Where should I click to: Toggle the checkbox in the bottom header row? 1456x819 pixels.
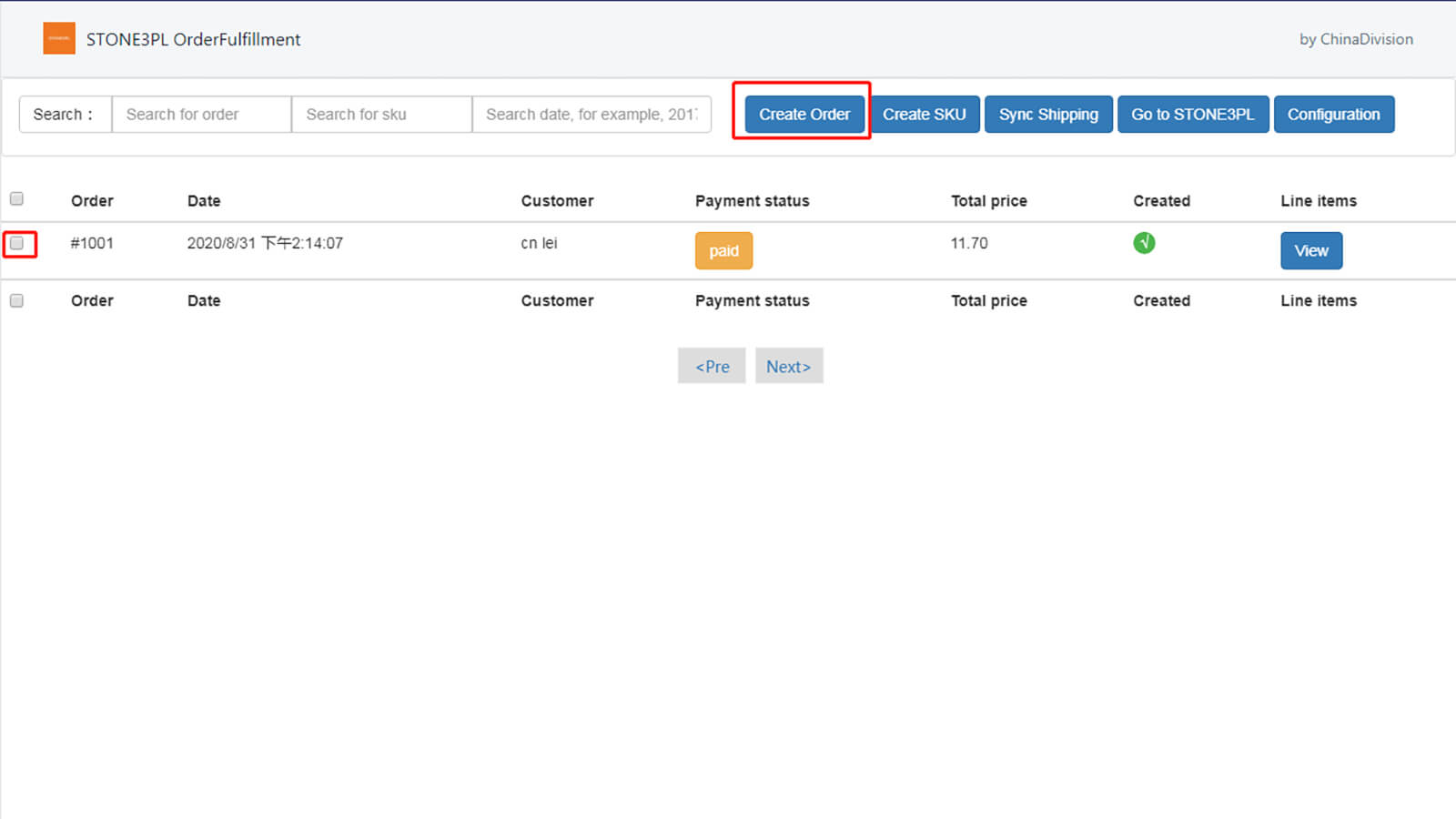pyautogui.click(x=16, y=301)
